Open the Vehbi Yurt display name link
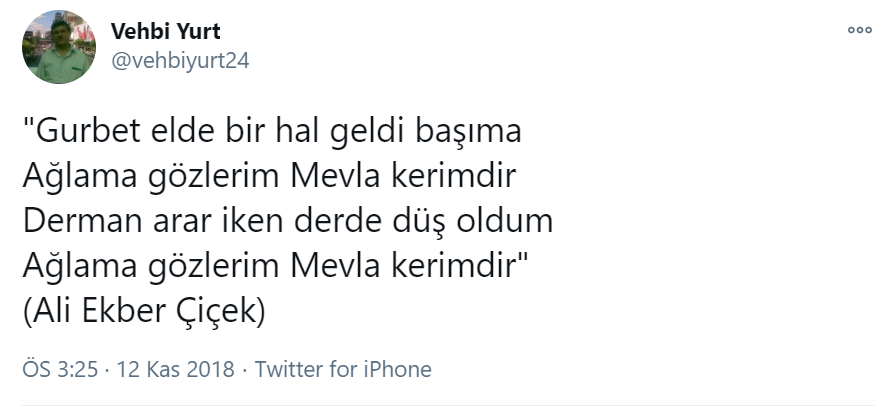Screen dimensions: 896x407 point(165,31)
